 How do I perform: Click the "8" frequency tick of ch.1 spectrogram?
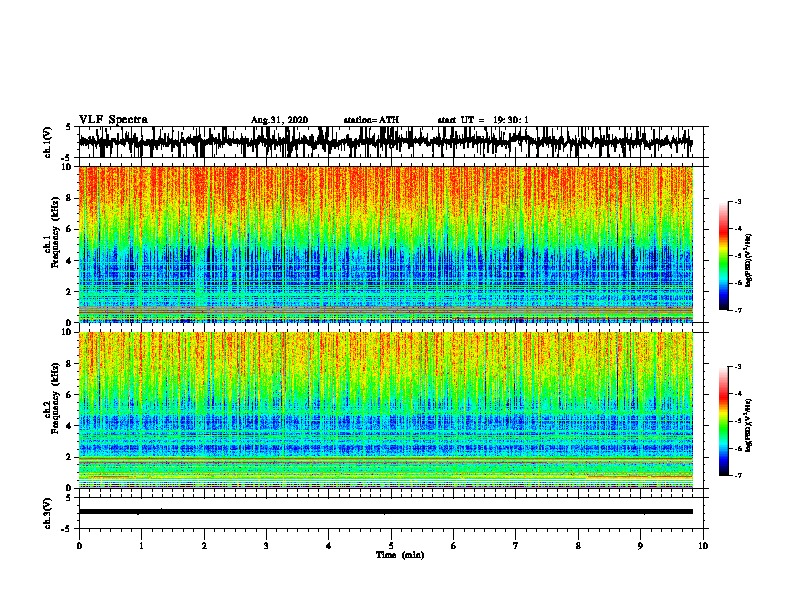(x=69, y=198)
